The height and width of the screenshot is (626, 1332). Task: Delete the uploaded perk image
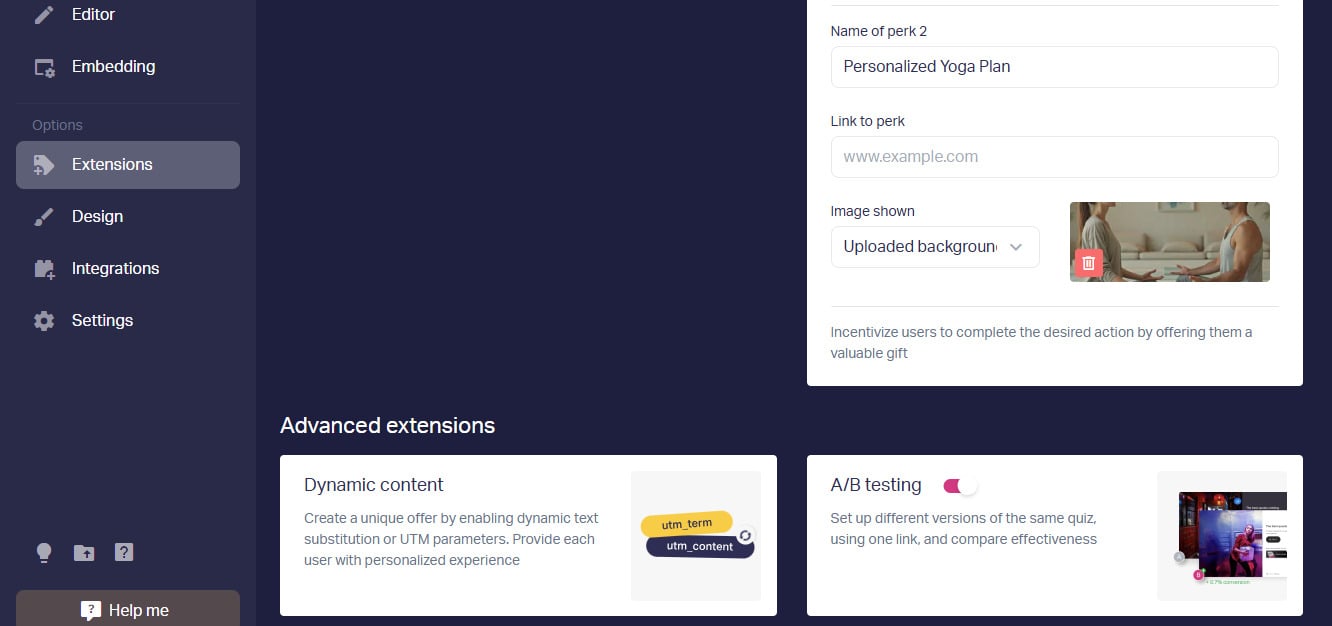[1089, 263]
